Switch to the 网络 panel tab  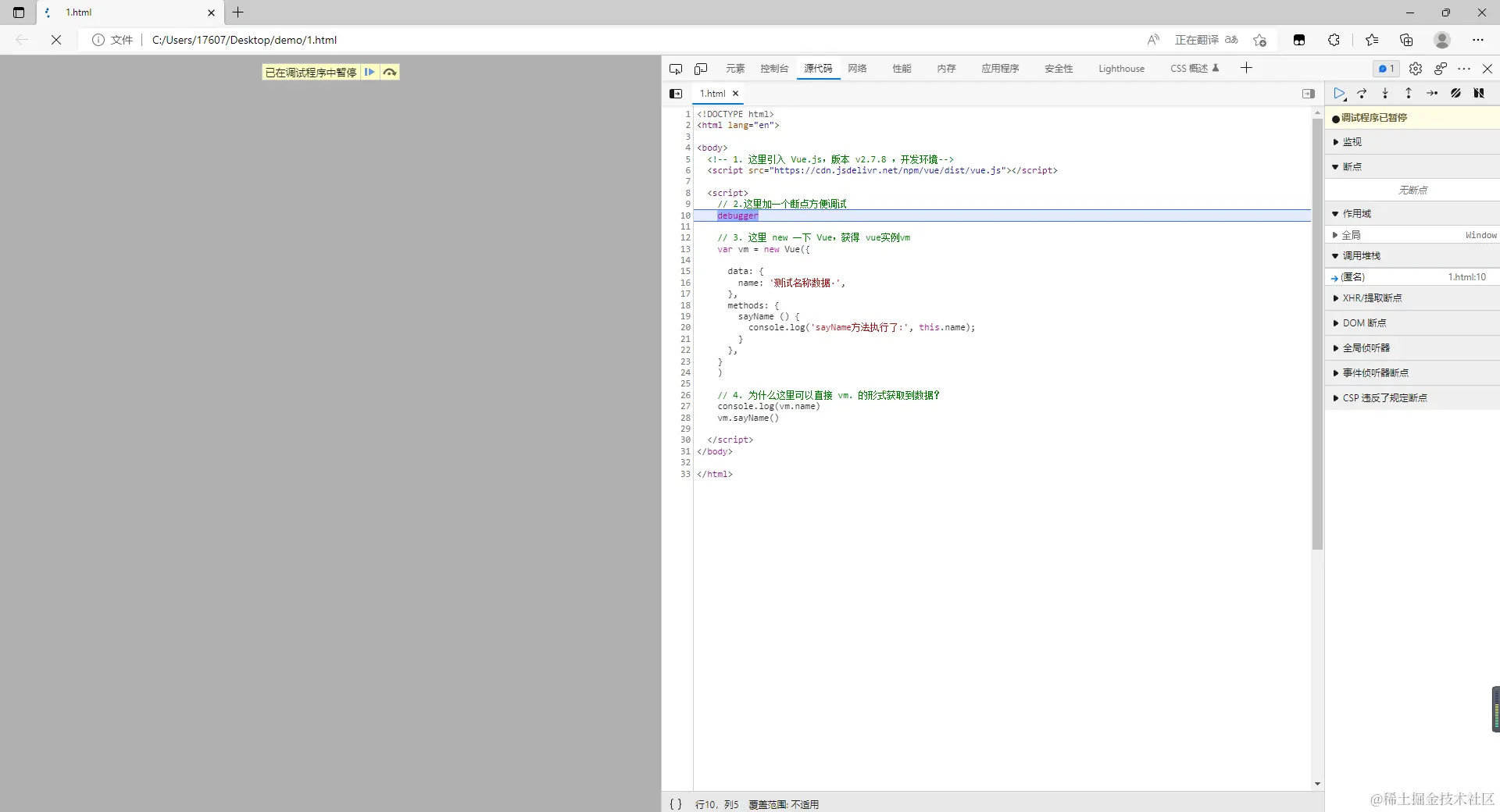[857, 69]
